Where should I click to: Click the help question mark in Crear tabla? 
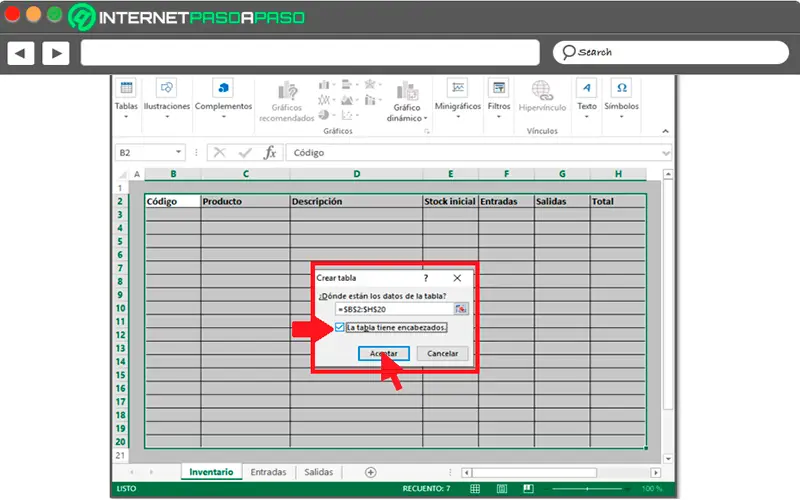click(x=426, y=278)
